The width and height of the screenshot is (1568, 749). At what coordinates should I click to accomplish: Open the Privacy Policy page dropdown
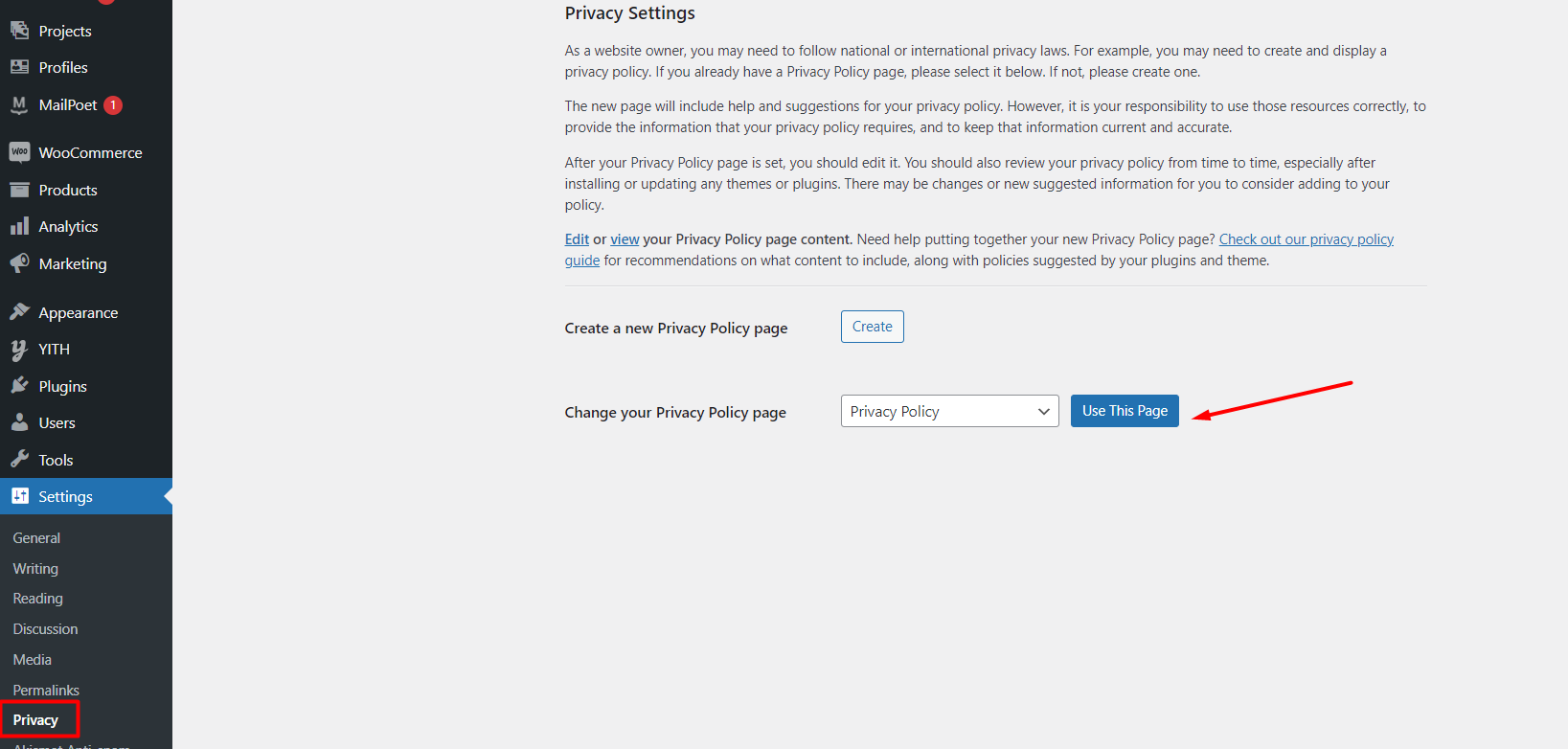948,411
